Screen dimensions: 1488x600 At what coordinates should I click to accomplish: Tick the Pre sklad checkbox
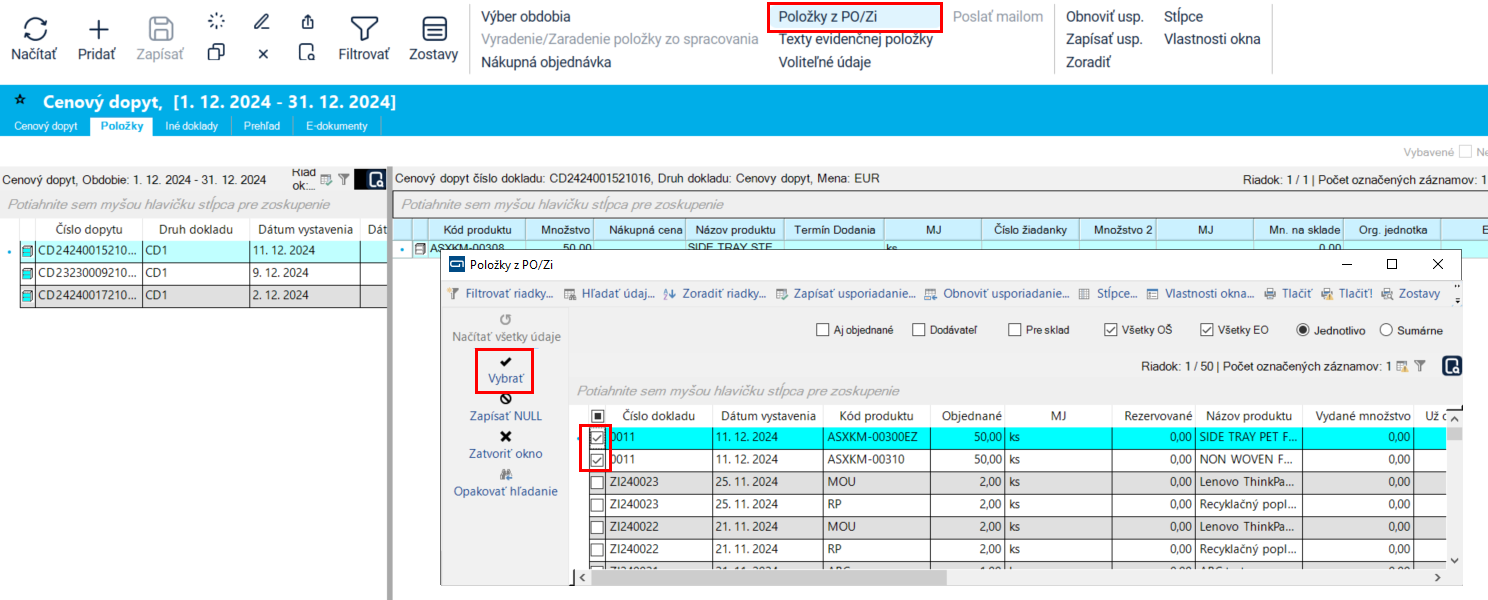pos(1015,330)
